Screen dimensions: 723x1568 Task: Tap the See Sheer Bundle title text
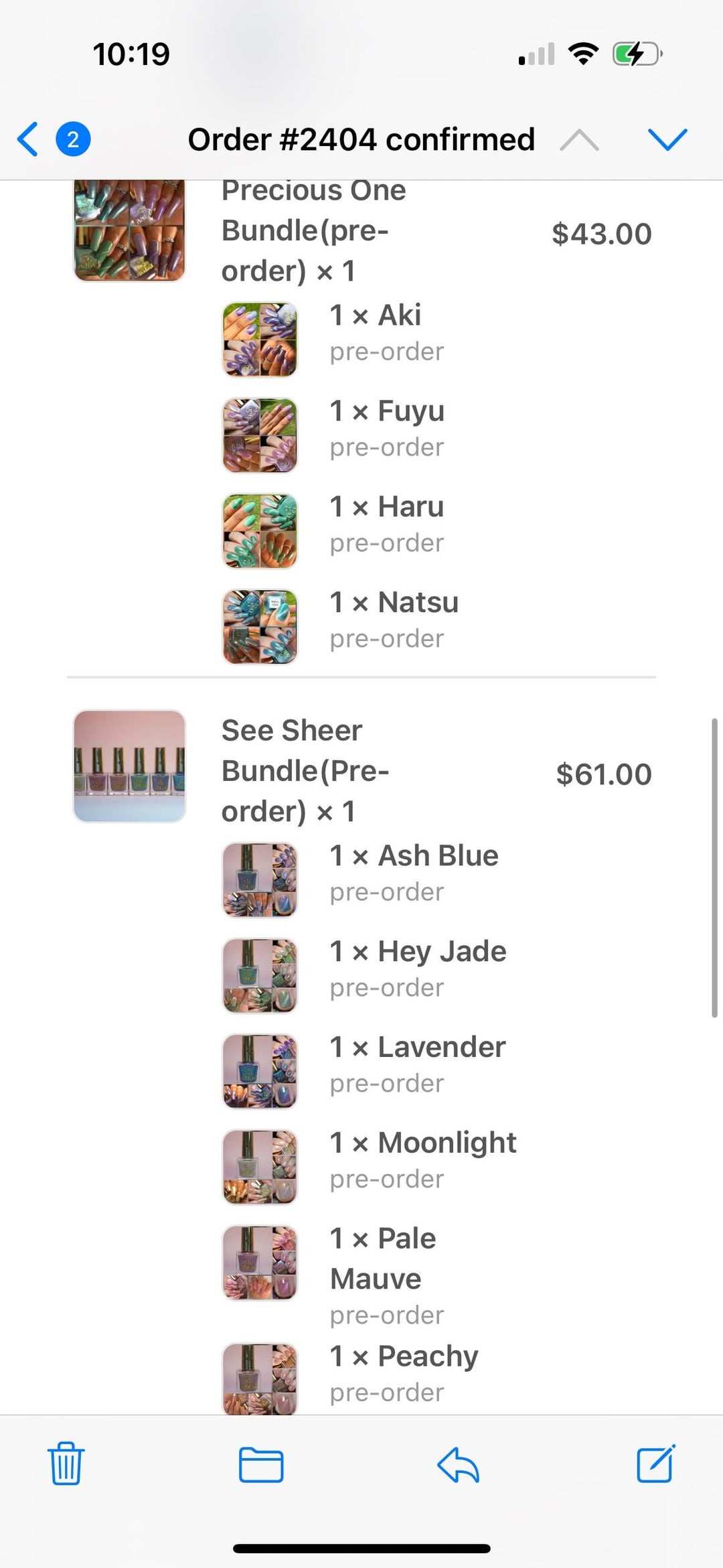pos(305,770)
